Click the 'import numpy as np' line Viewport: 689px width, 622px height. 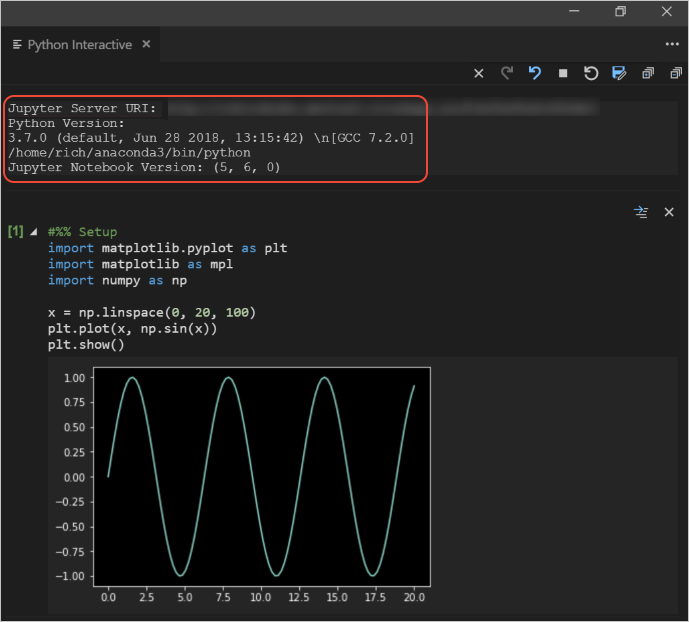[x=117, y=280]
